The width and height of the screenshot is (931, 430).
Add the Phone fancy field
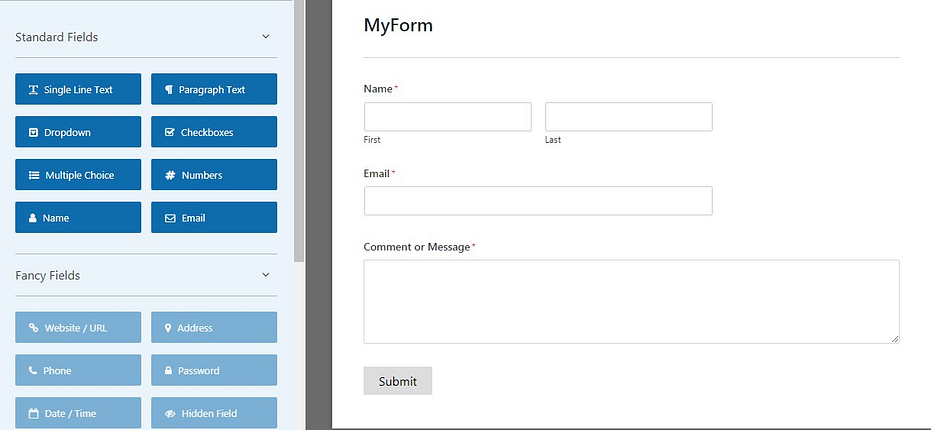pos(78,370)
